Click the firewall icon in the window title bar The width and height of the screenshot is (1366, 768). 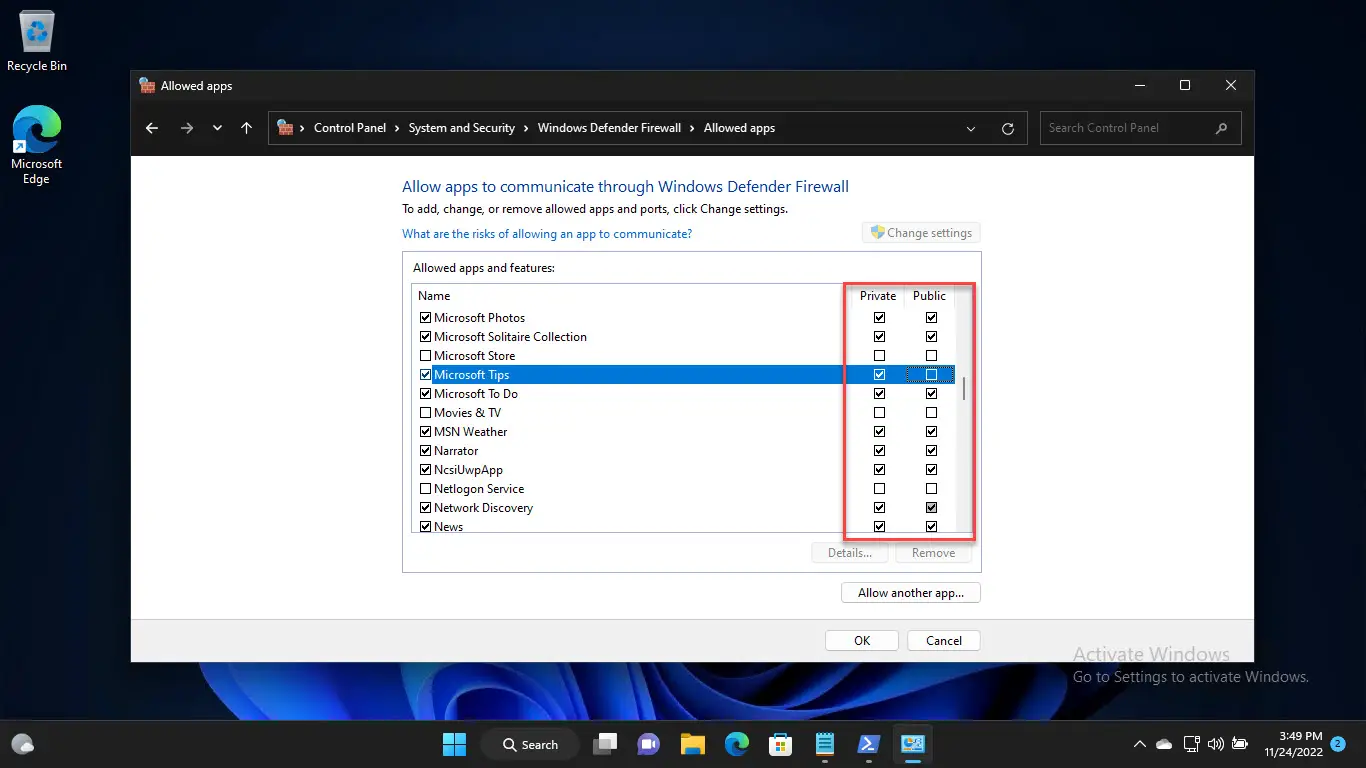point(147,86)
